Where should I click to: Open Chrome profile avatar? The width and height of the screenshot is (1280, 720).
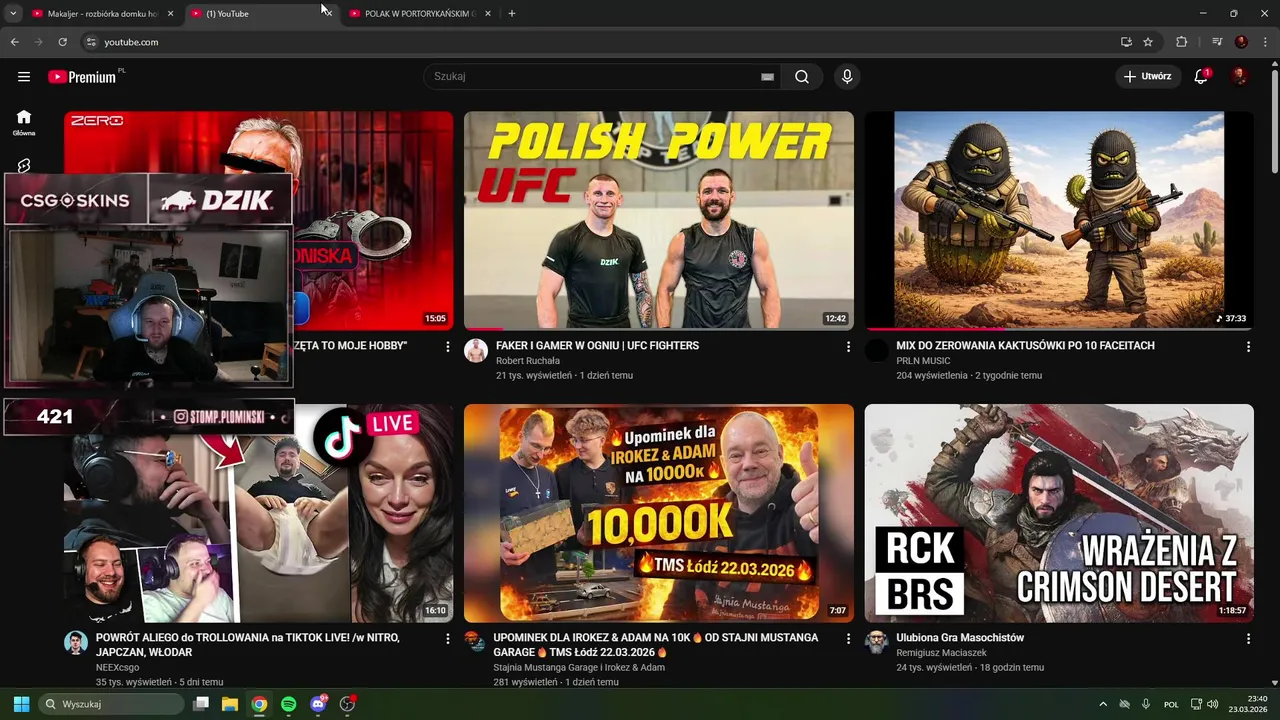pyautogui.click(x=1241, y=42)
